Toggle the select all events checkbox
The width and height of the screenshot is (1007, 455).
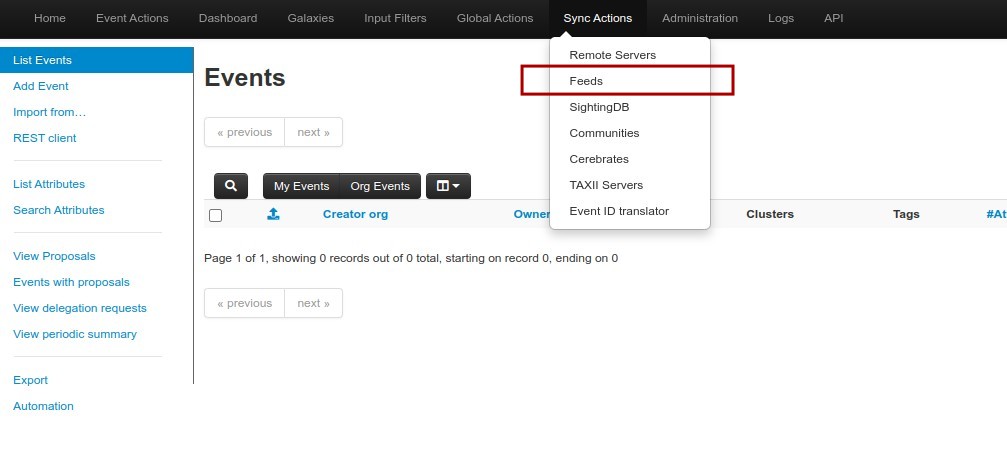[x=215, y=215]
